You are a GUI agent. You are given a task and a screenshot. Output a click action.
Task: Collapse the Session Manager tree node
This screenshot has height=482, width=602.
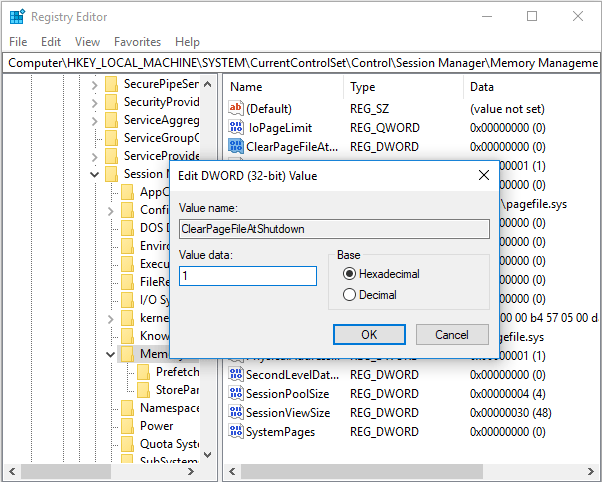tap(94, 175)
